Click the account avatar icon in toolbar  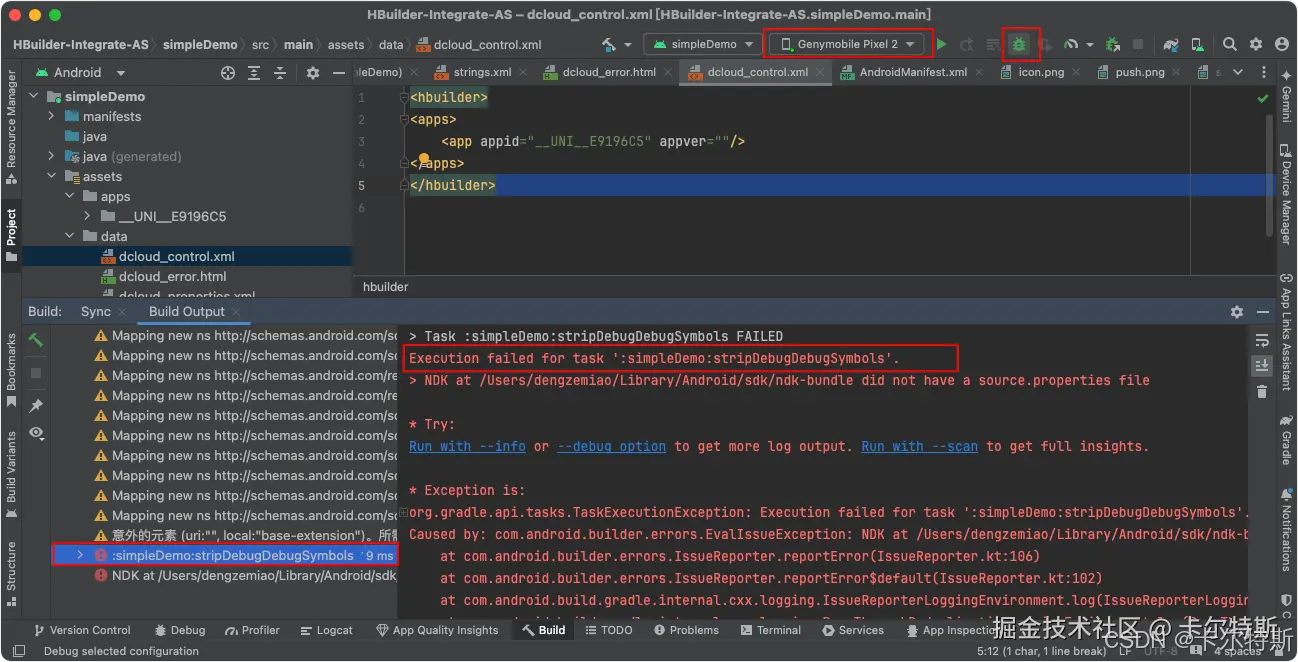point(1282,45)
